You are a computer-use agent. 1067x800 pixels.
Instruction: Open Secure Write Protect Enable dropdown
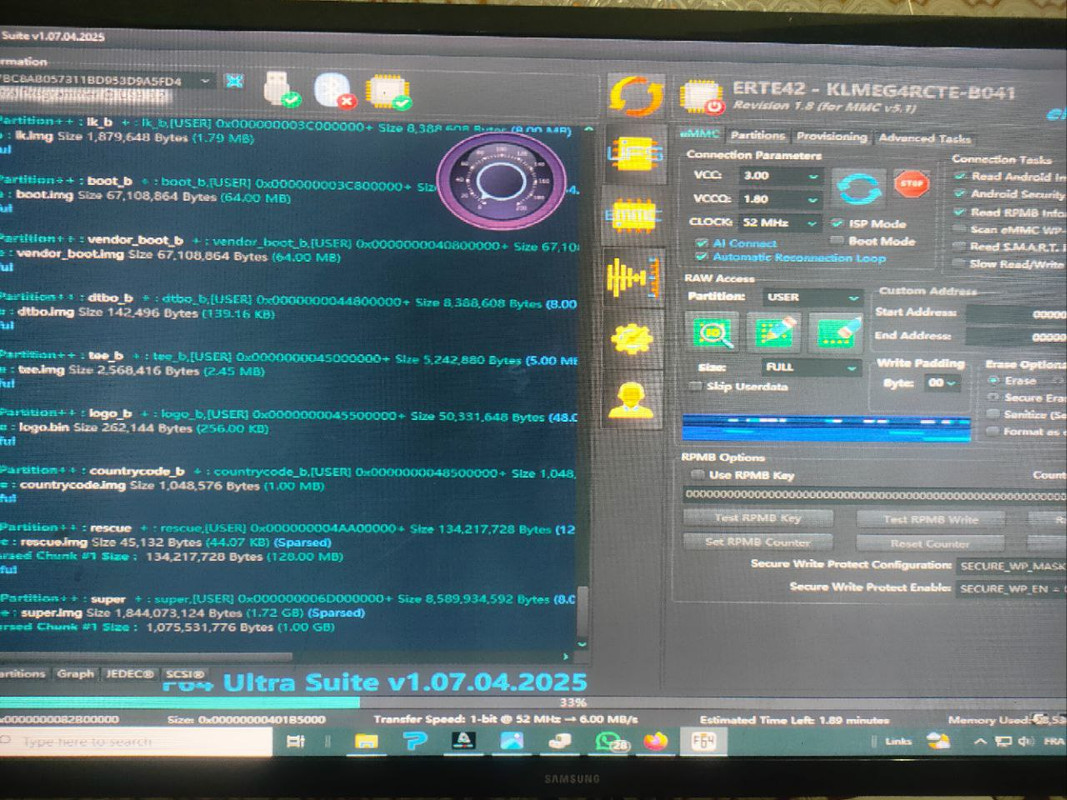[x=1012, y=588]
